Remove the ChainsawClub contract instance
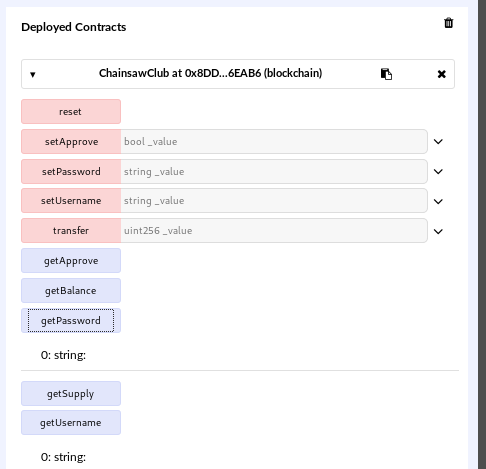This screenshot has height=469, width=486. (441, 74)
